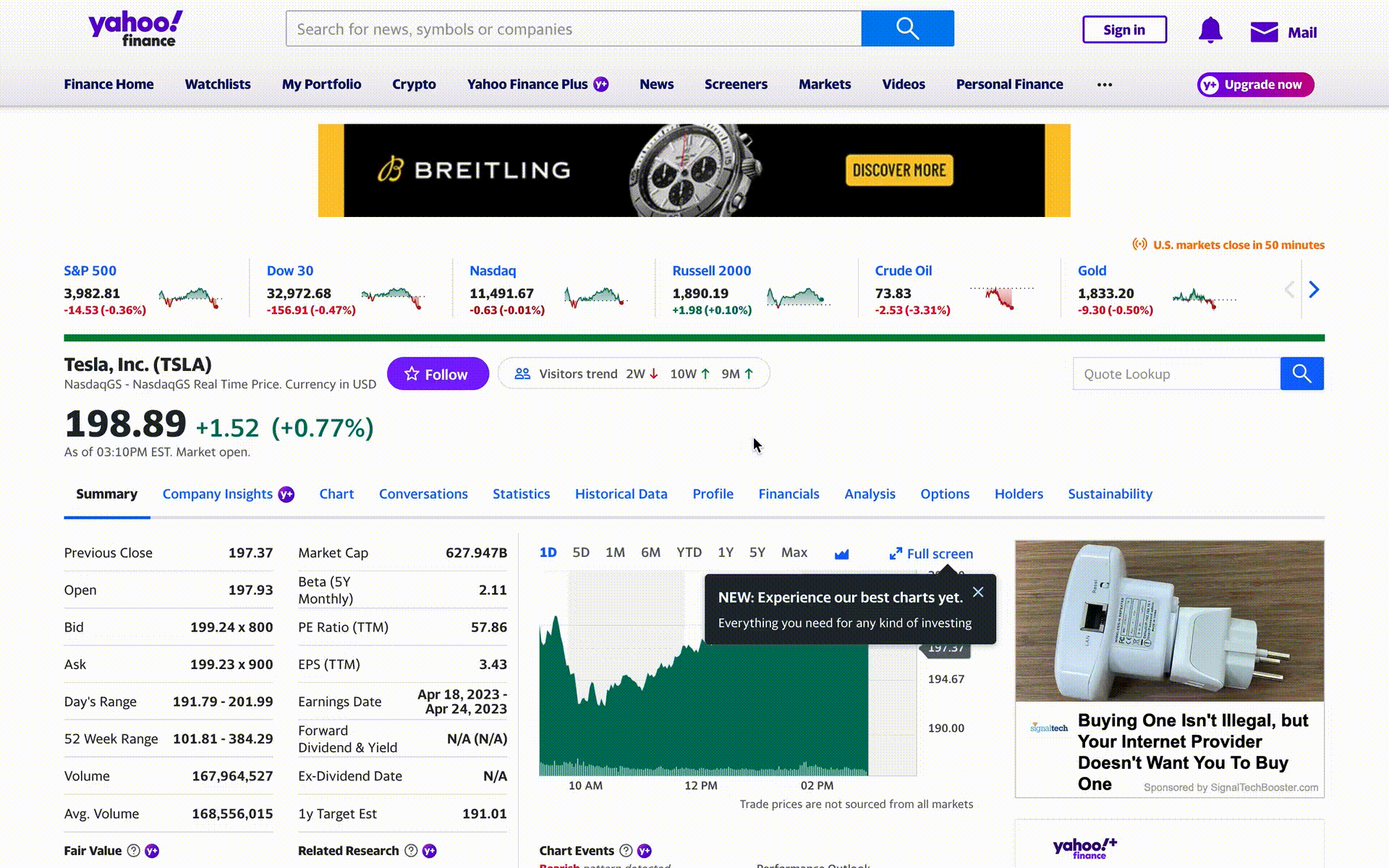Click the Quote Lookup search icon
The image size is (1389, 868).
click(x=1302, y=374)
